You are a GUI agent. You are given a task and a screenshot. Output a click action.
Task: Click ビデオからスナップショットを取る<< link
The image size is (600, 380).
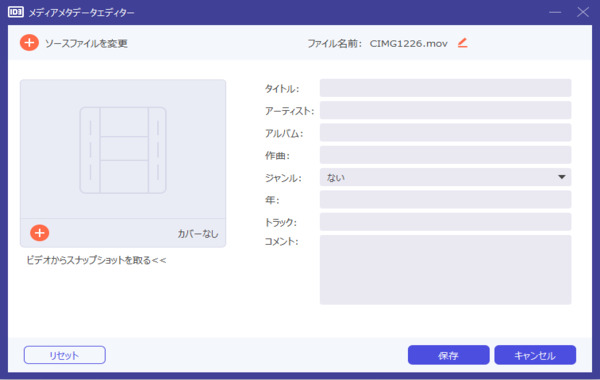click(x=96, y=260)
